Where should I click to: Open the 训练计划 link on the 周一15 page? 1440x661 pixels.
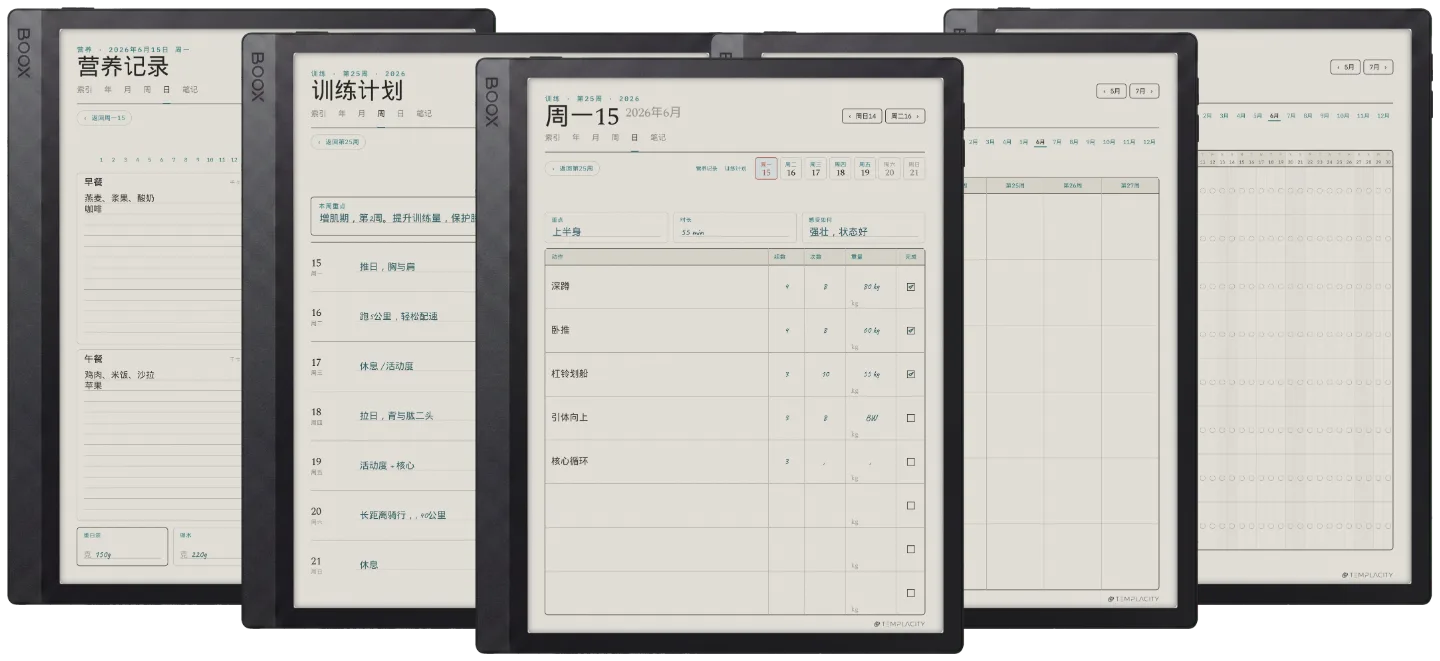(735, 168)
